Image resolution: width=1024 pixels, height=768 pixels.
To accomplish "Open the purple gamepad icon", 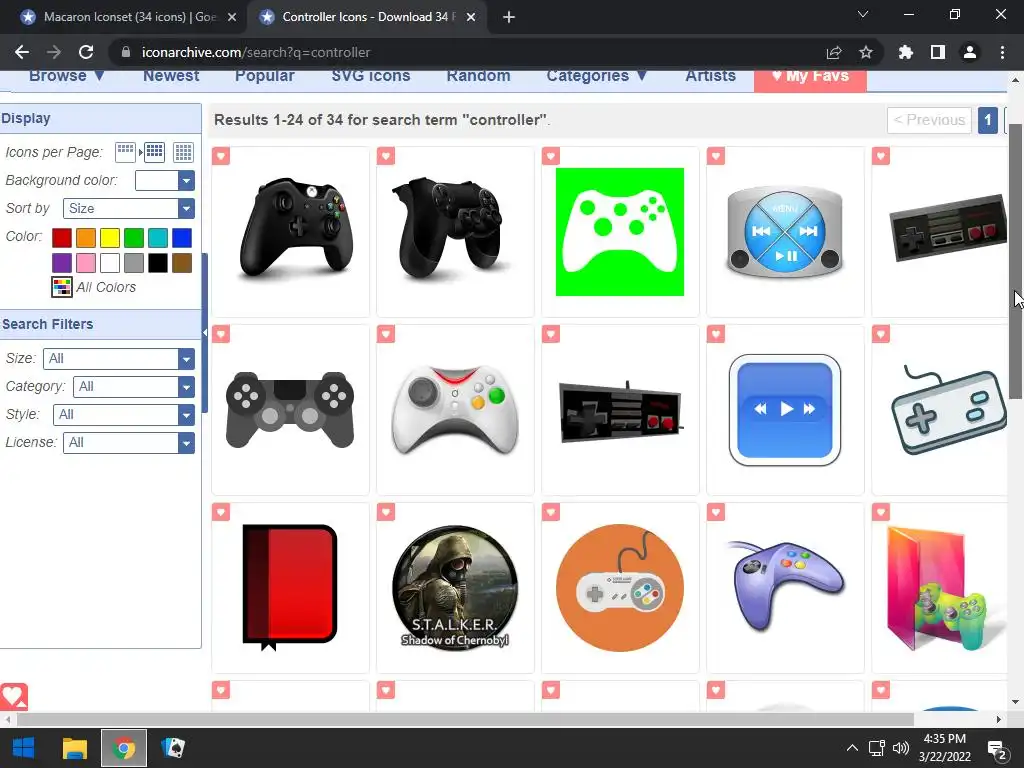I will (787, 586).
